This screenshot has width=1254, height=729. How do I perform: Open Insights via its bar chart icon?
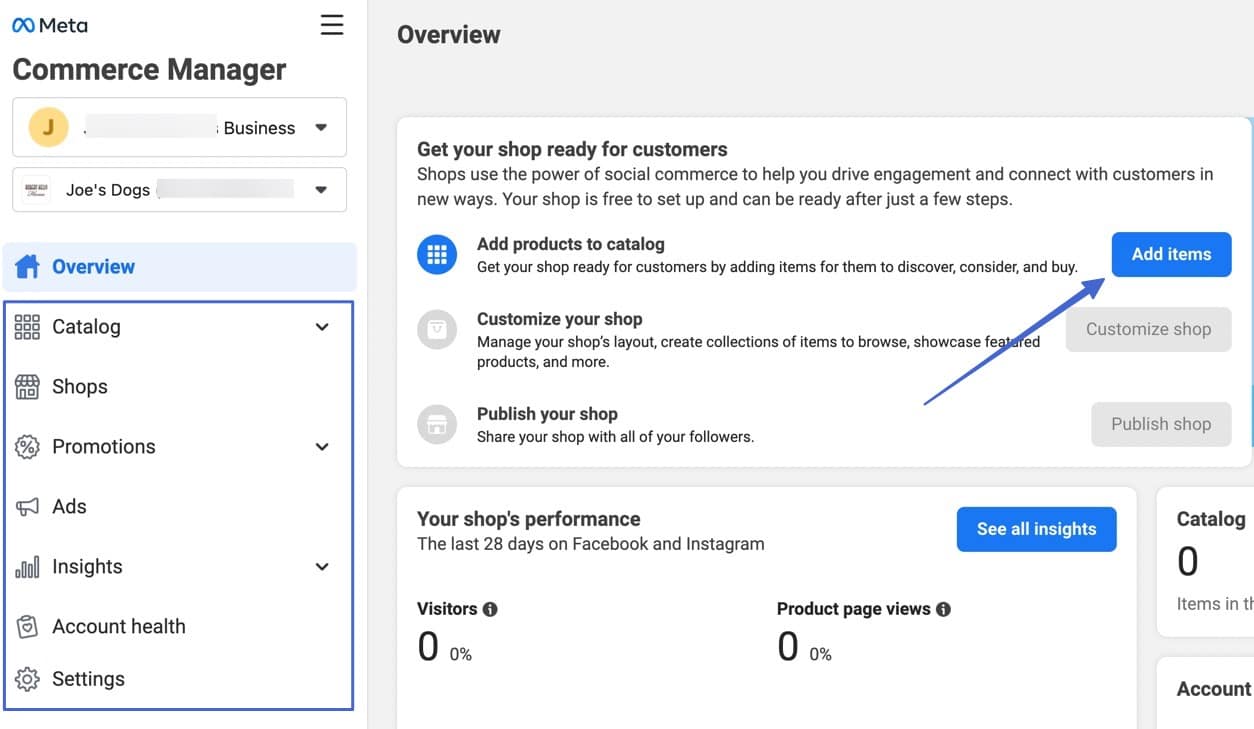pos(27,566)
